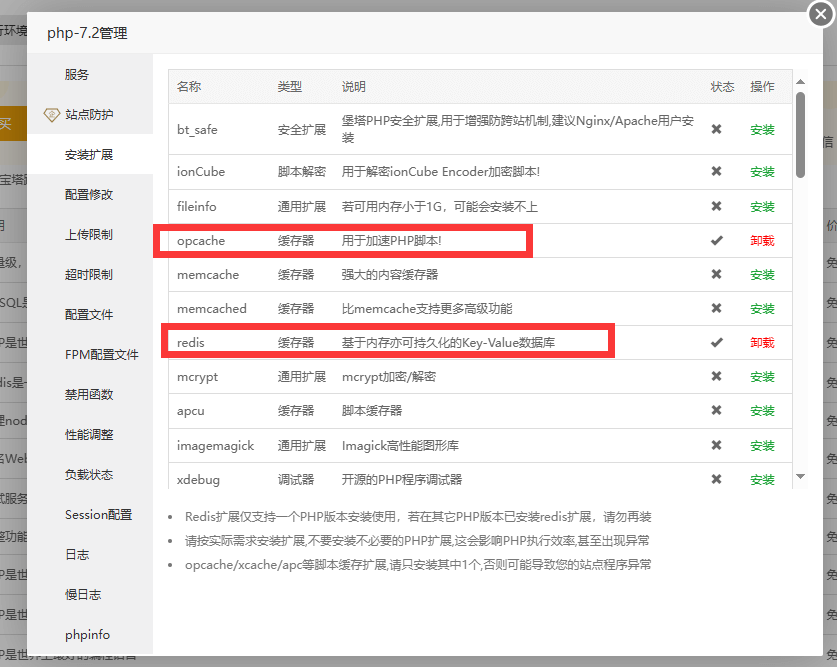
Task: Click the checkmark status icon on opcache row
Action: [717, 241]
